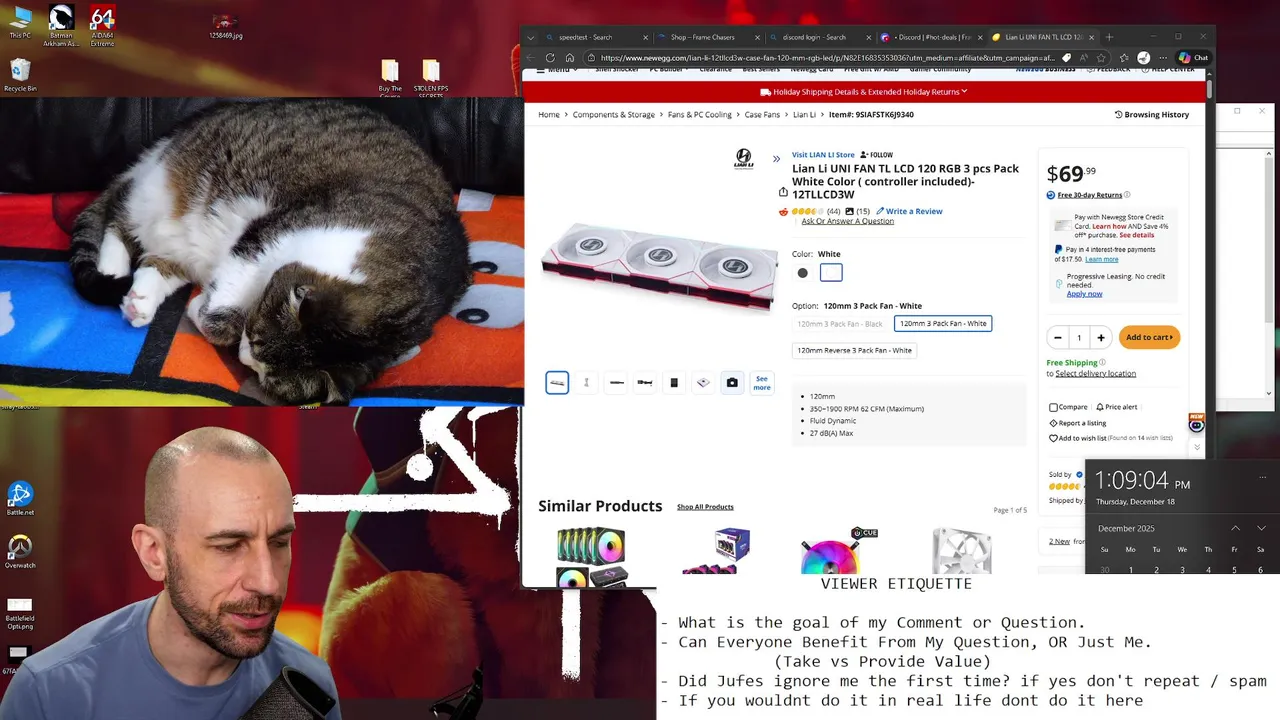Open Batman Arkham desktop shortcut
Viewport: 1280px width, 720px height.
point(61,26)
